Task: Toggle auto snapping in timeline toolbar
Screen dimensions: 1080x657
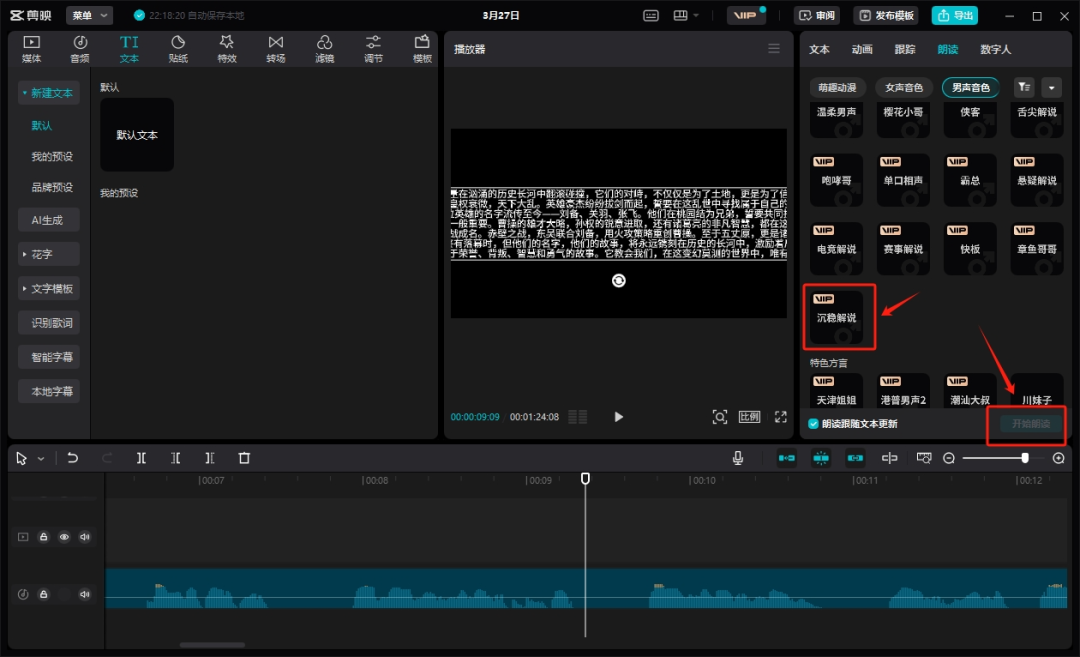Action: click(x=821, y=458)
